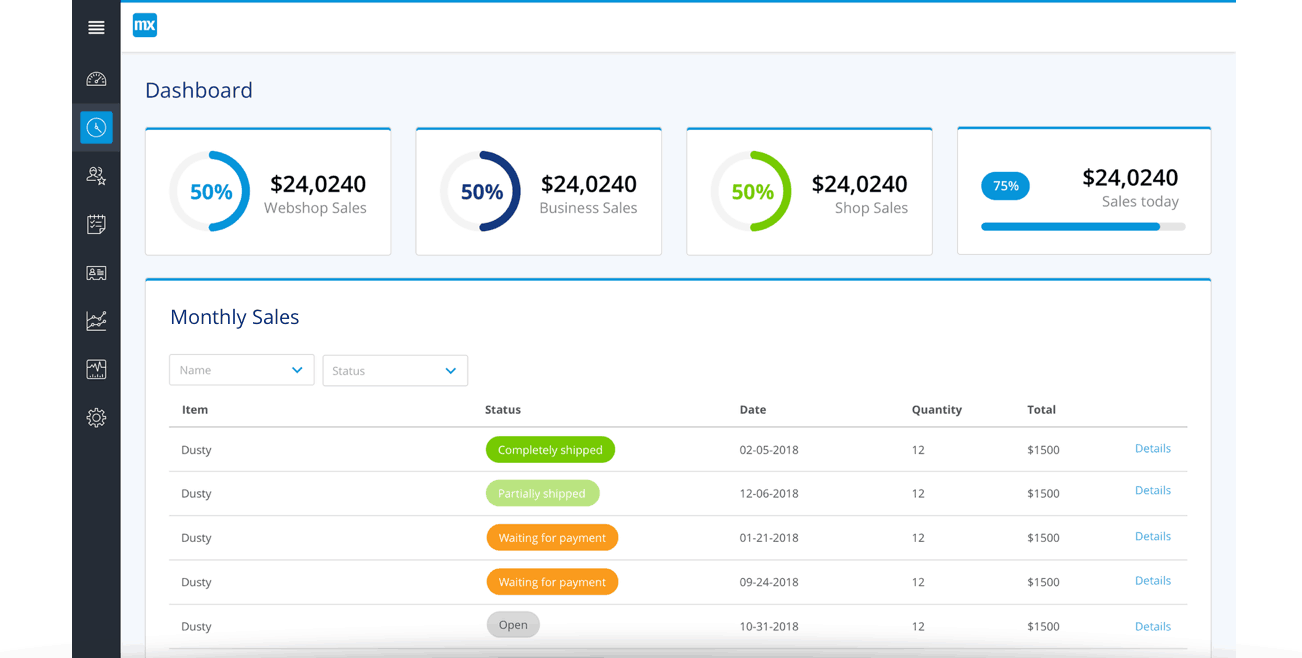Toggle the Partially shipped status badge
The width and height of the screenshot is (1302, 658).
(x=542, y=493)
